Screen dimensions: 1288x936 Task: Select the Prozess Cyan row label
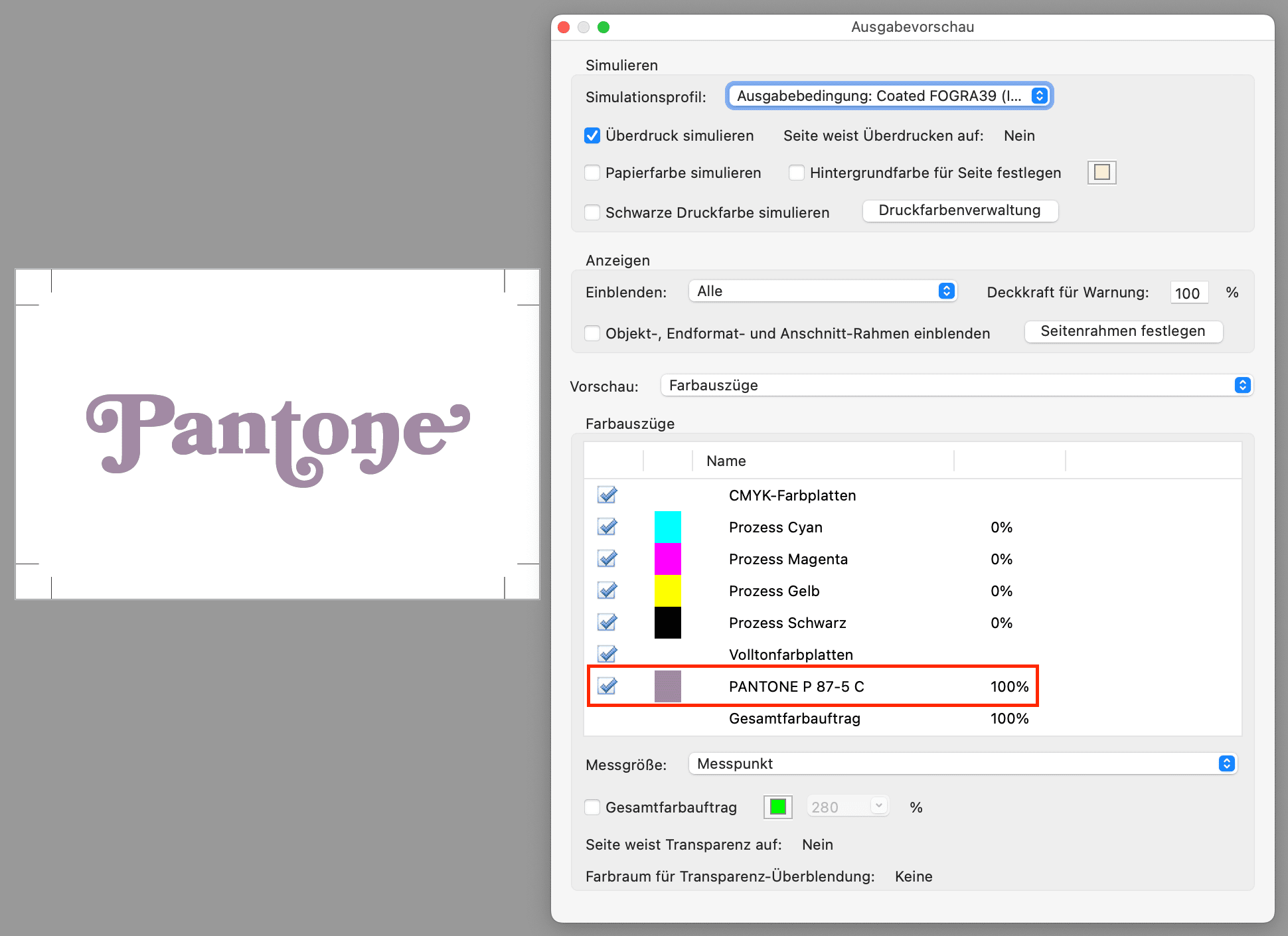click(775, 527)
